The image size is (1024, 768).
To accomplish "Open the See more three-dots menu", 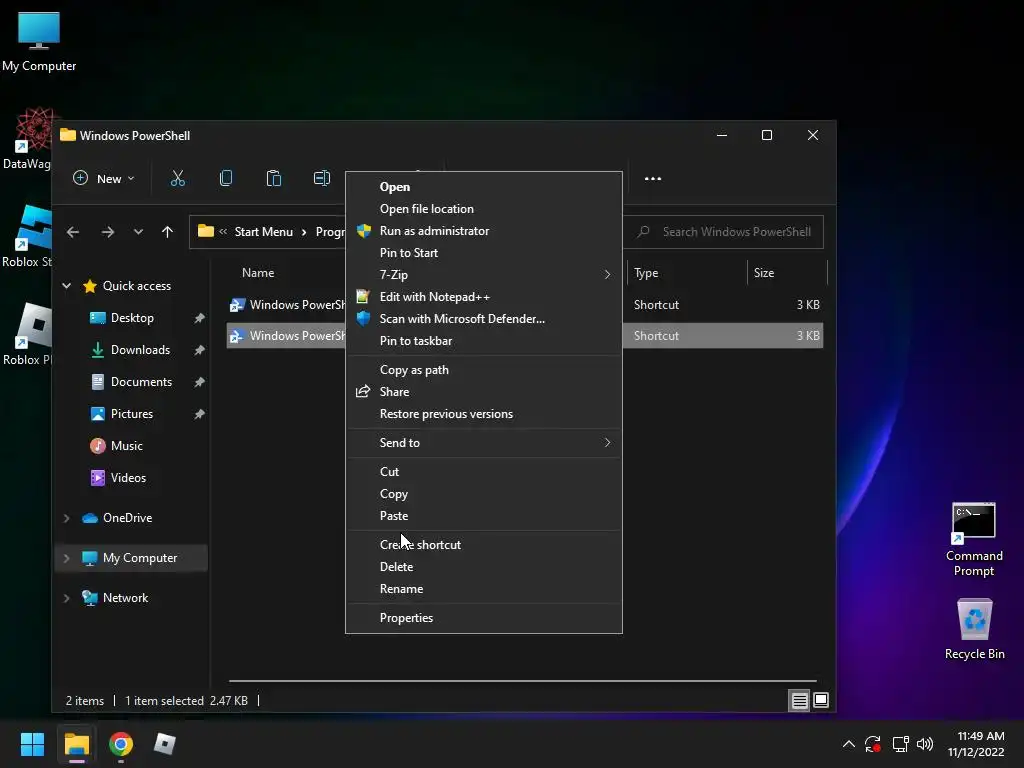I will click(x=652, y=178).
